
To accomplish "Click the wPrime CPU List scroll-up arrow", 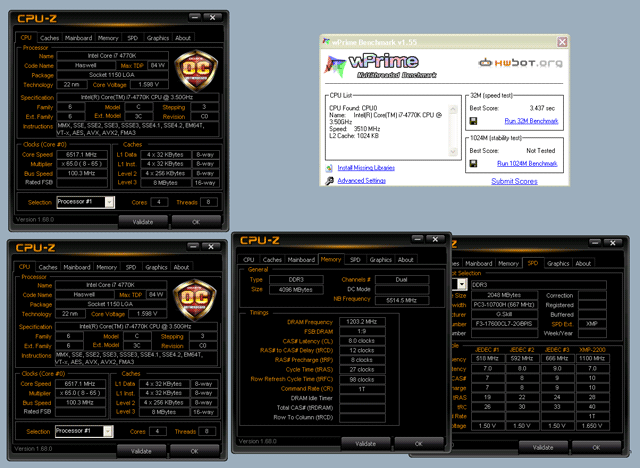I will (453, 109).
